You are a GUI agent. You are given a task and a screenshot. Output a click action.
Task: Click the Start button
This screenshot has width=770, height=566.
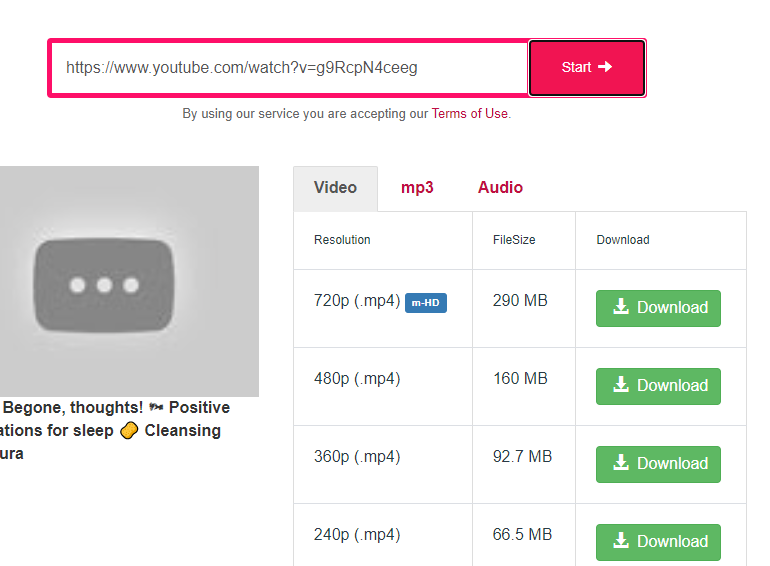pos(587,68)
